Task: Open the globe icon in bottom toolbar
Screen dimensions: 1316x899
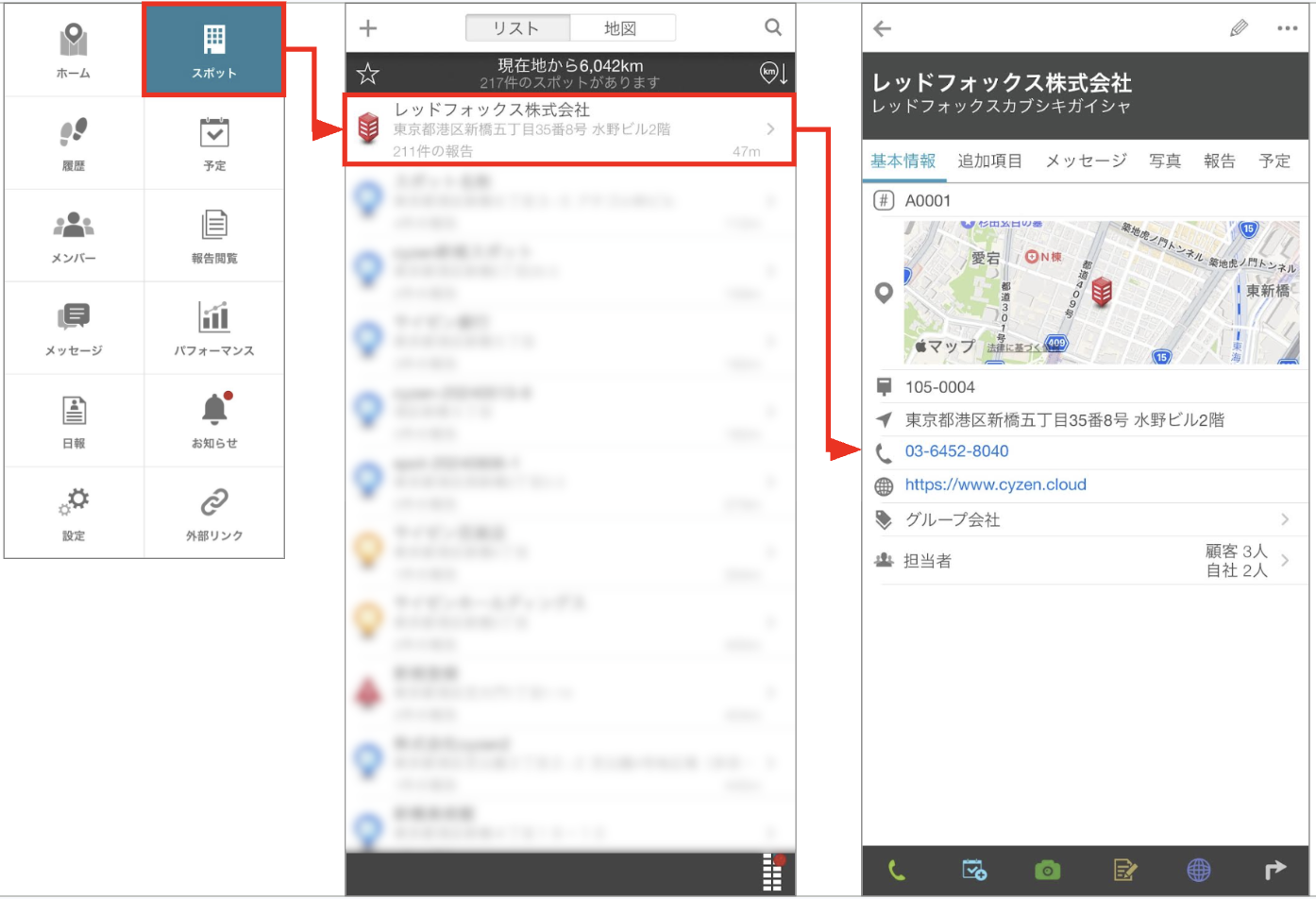Action: [1199, 871]
